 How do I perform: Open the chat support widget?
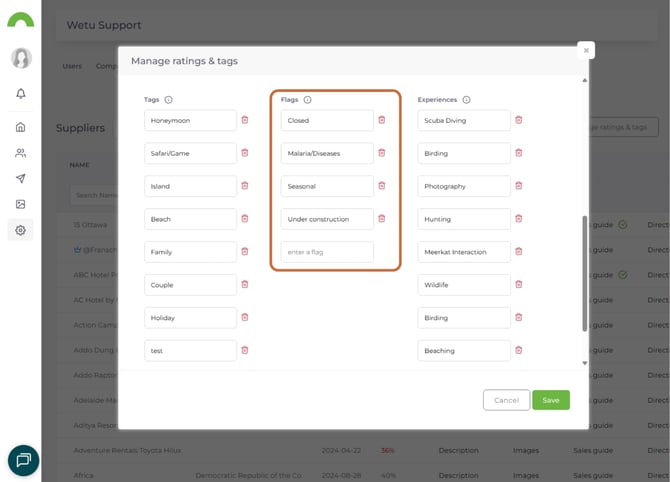click(x=24, y=461)
